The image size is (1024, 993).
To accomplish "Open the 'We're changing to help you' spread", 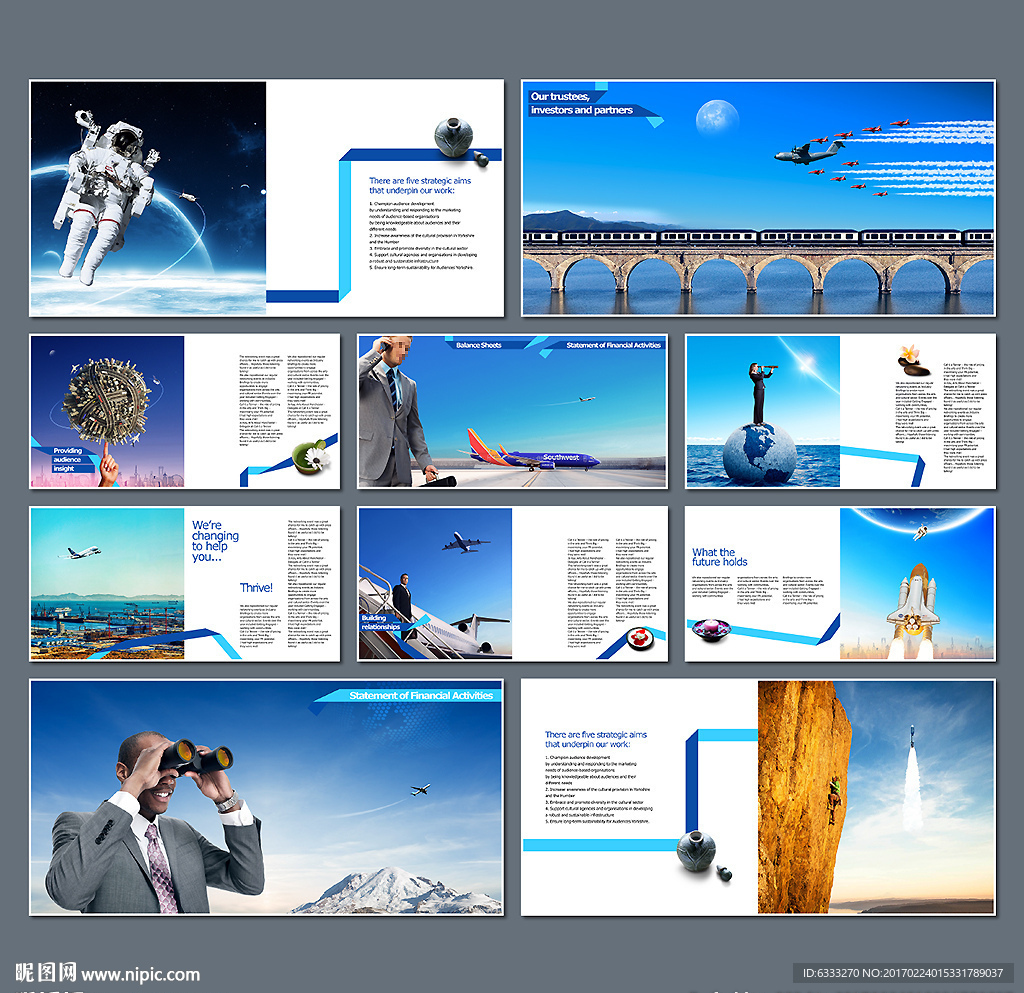I will point(185,584).
